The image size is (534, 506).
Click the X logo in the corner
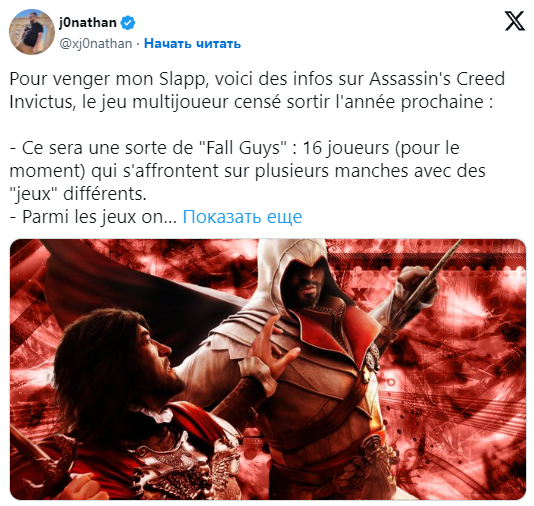515,21
